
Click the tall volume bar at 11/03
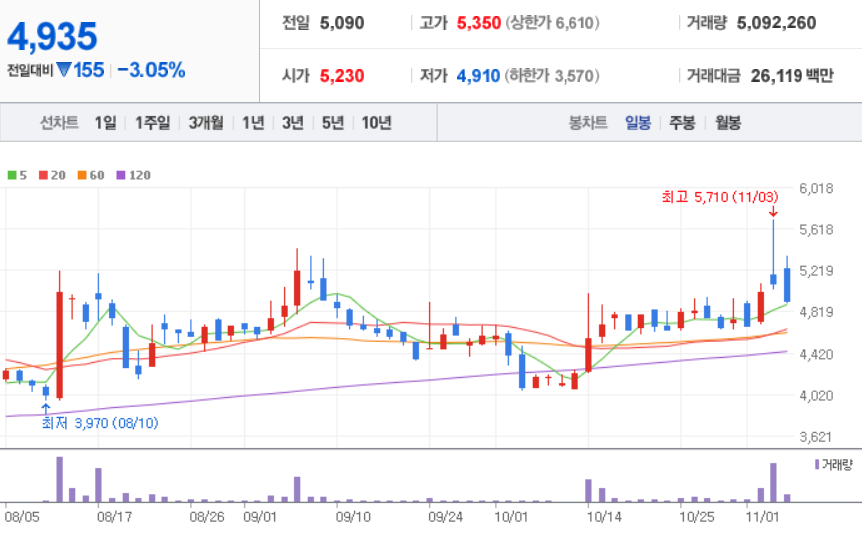pyautogui.click(x=773, y=483)
